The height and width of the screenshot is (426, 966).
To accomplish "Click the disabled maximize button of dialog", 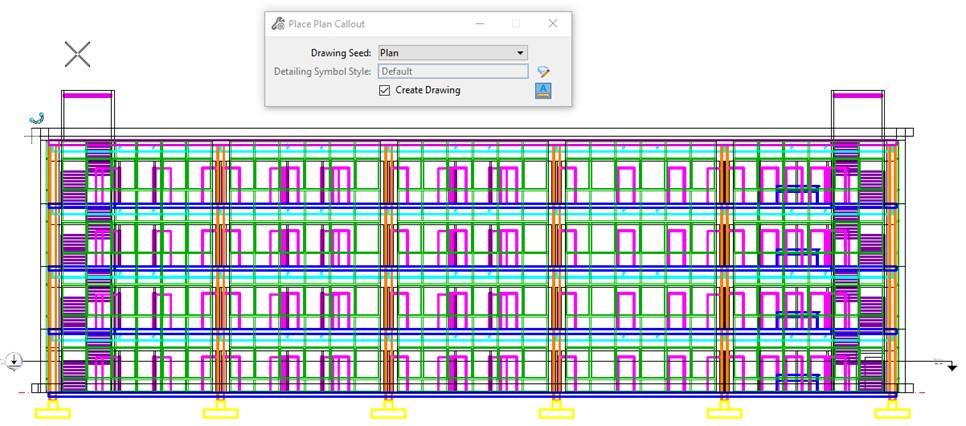I will pos(516,24).
